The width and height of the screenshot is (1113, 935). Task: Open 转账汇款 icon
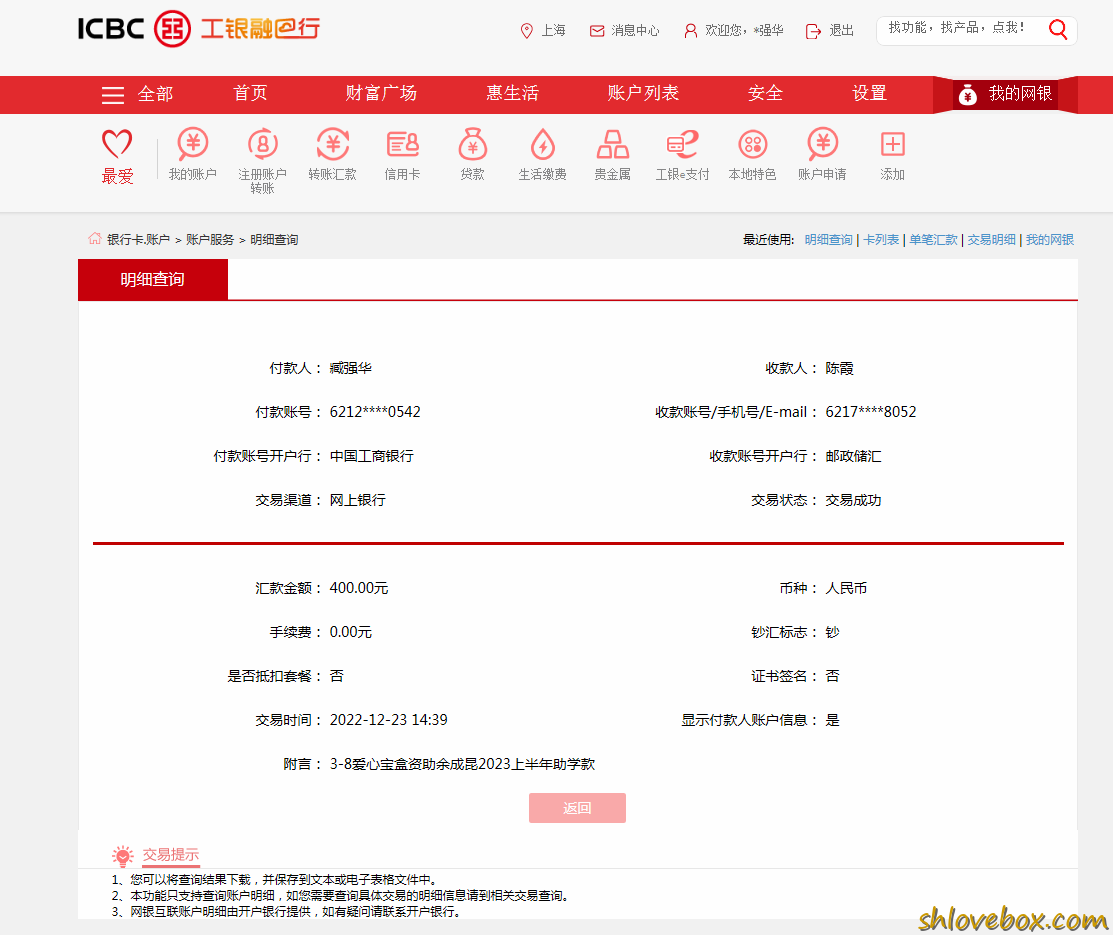(x=332, y=144)
